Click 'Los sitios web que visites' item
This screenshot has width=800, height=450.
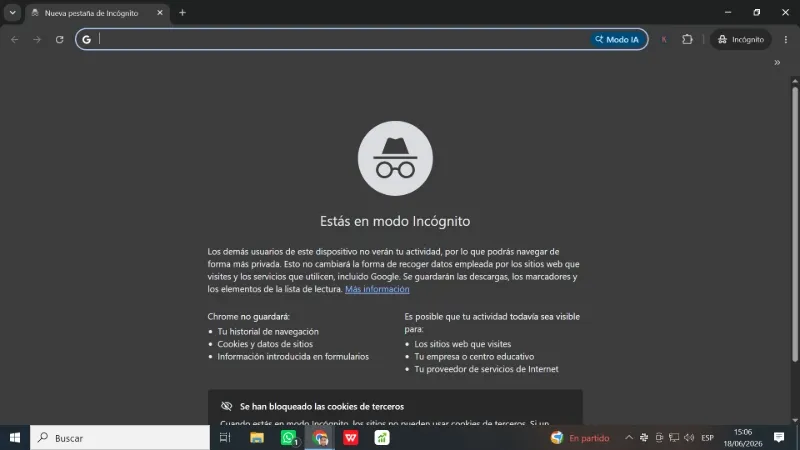[x=462, y=344]
